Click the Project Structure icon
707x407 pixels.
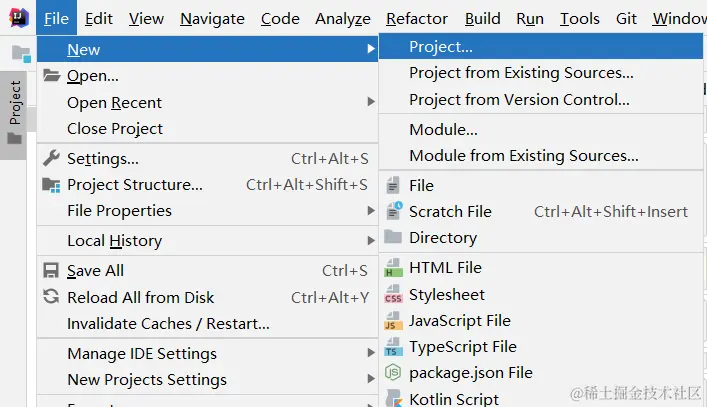pos(51,185)
